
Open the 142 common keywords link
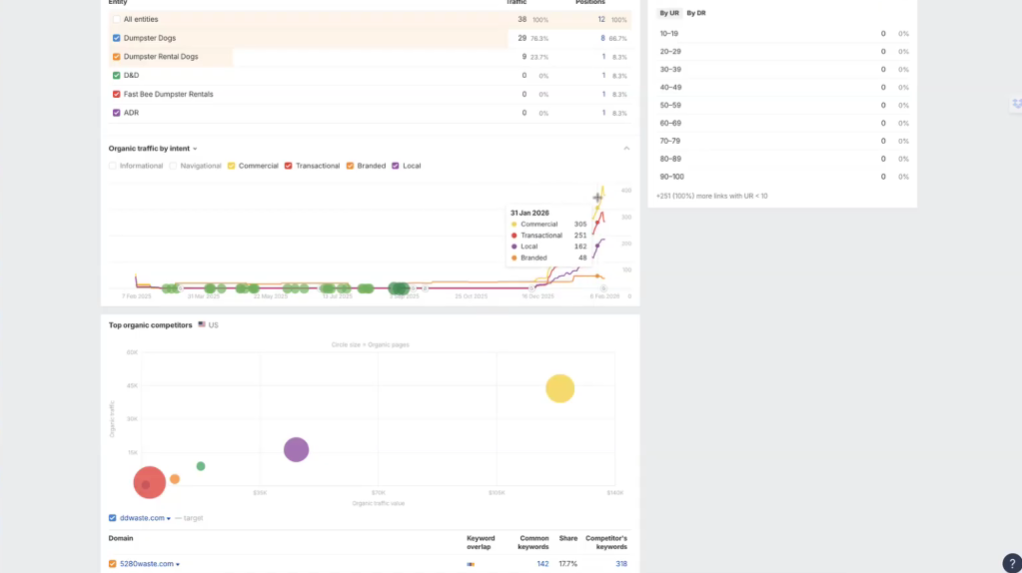pyautogui.click(x=542, y=564)
